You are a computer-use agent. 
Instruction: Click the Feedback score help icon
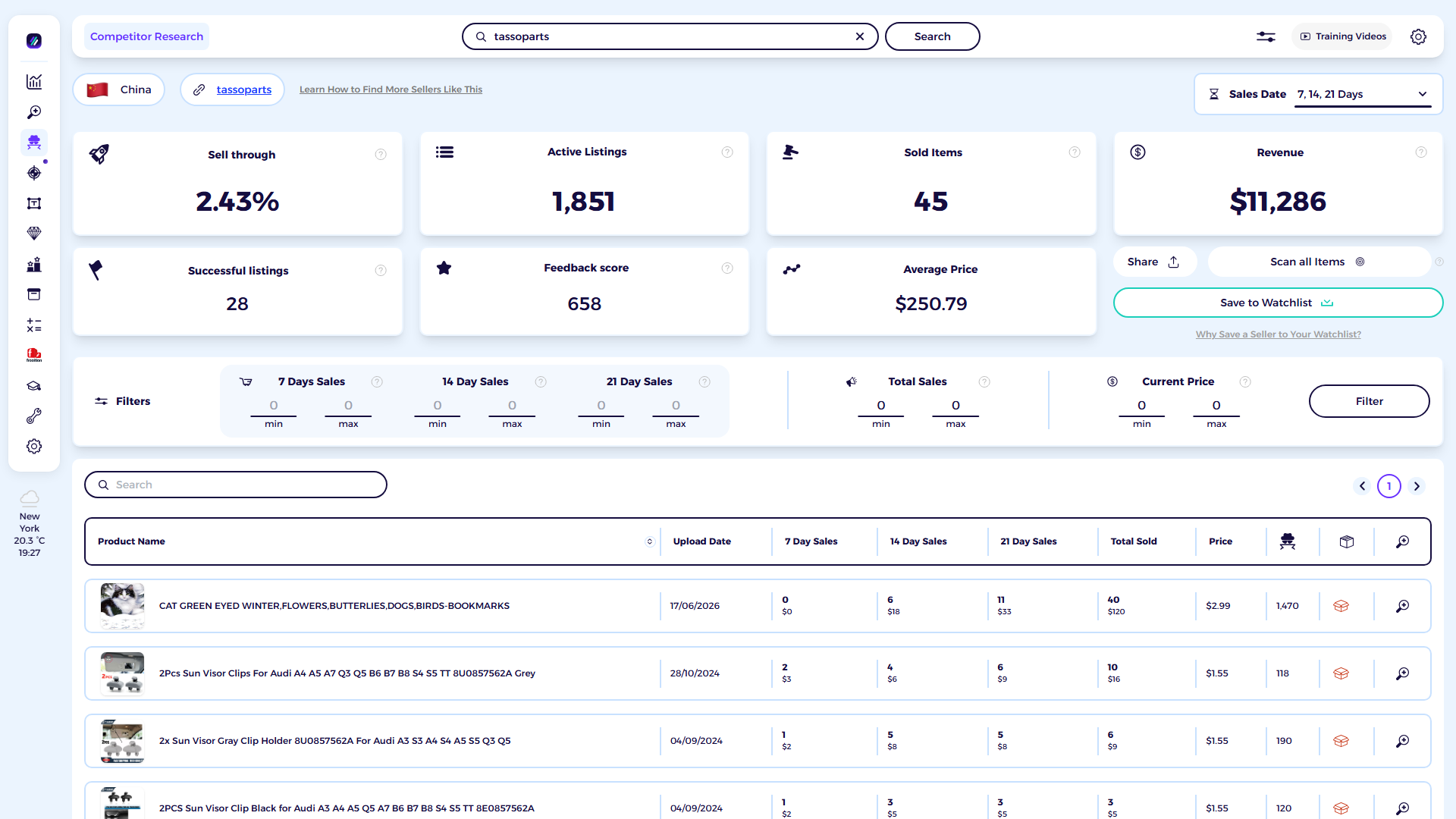click(727, 268)
